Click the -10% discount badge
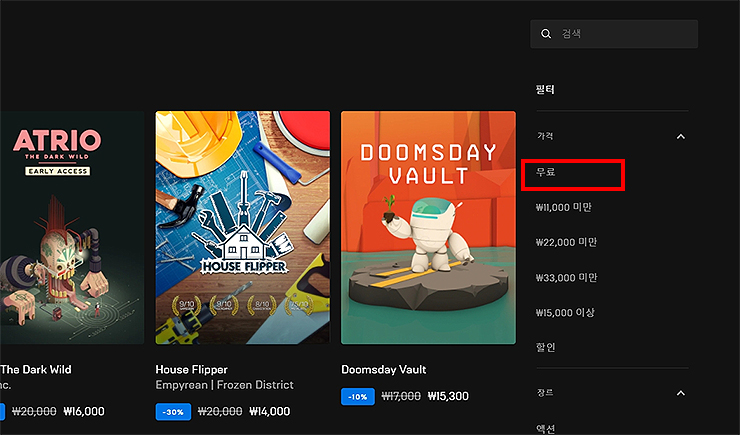The image size is (740, 435). point(358,397)
